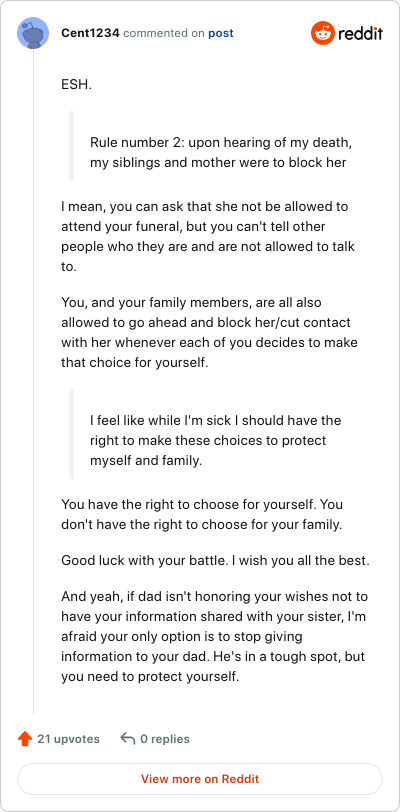The image size is (400, 812).
Task: Click the paragraph about blocking her contact
Action: pos(209,332)
